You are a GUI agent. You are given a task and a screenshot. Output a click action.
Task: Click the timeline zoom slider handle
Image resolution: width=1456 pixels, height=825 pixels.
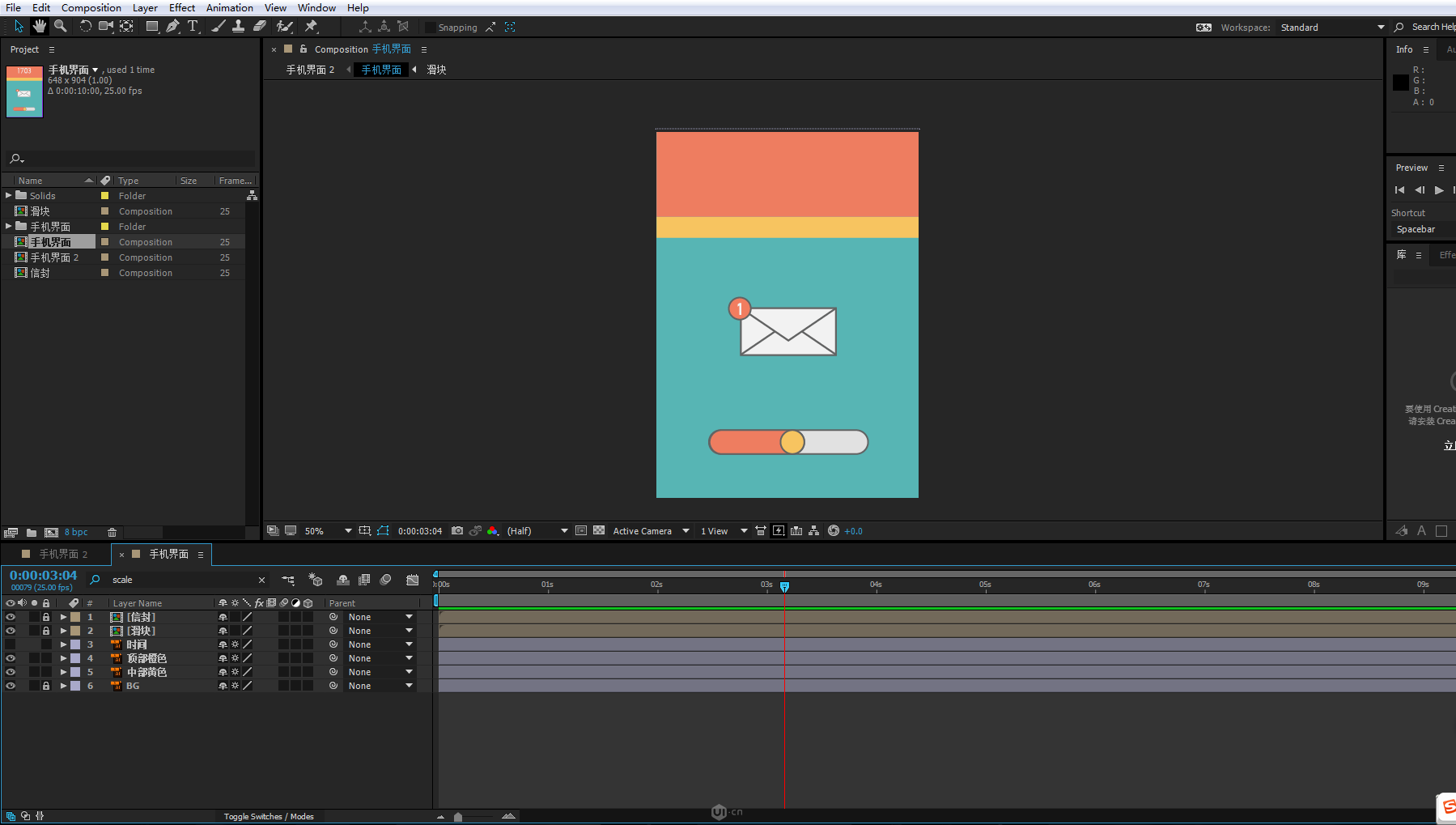click(458, 817)
